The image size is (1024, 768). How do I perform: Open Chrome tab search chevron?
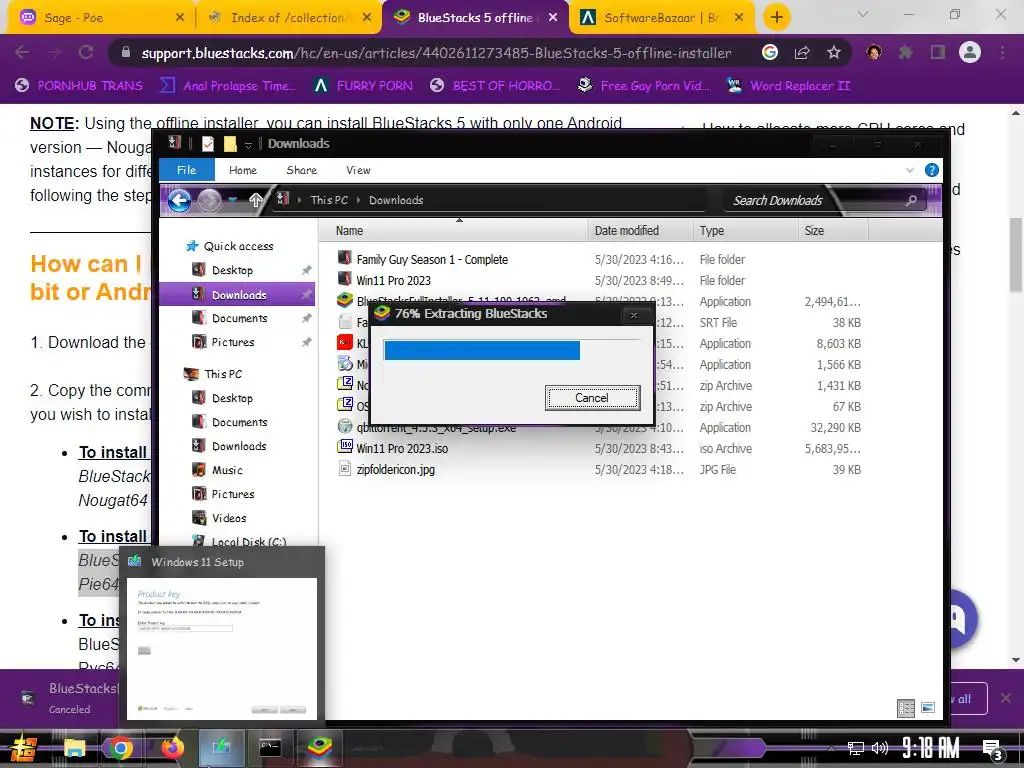pos(863,14)
